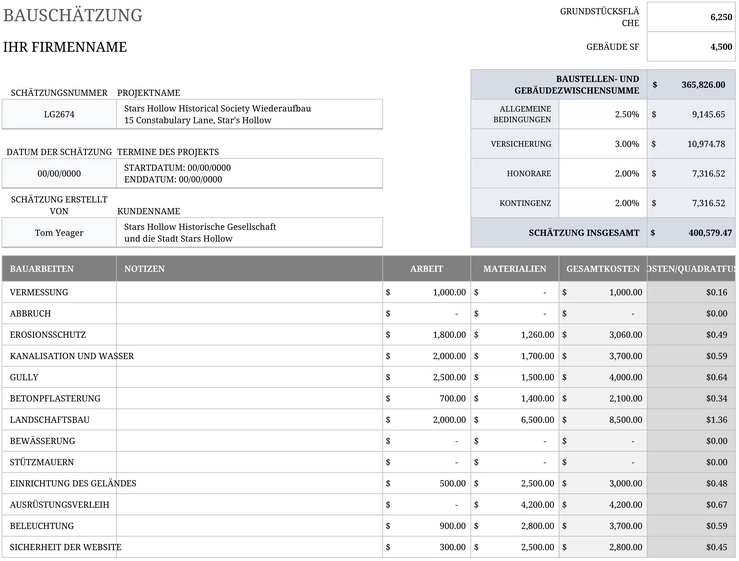Click Beleuchtung labor cost 900.00
The width and height of the screenshot is (739, 561).
(x=427, y=526)
